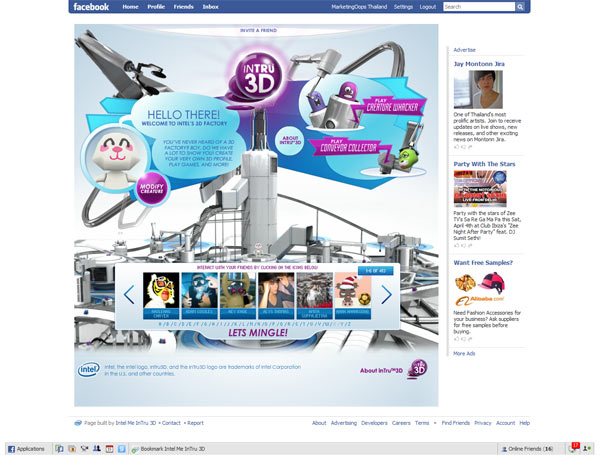
Task: Select the gray furry friend thumbnail
Action: point(315,290)
